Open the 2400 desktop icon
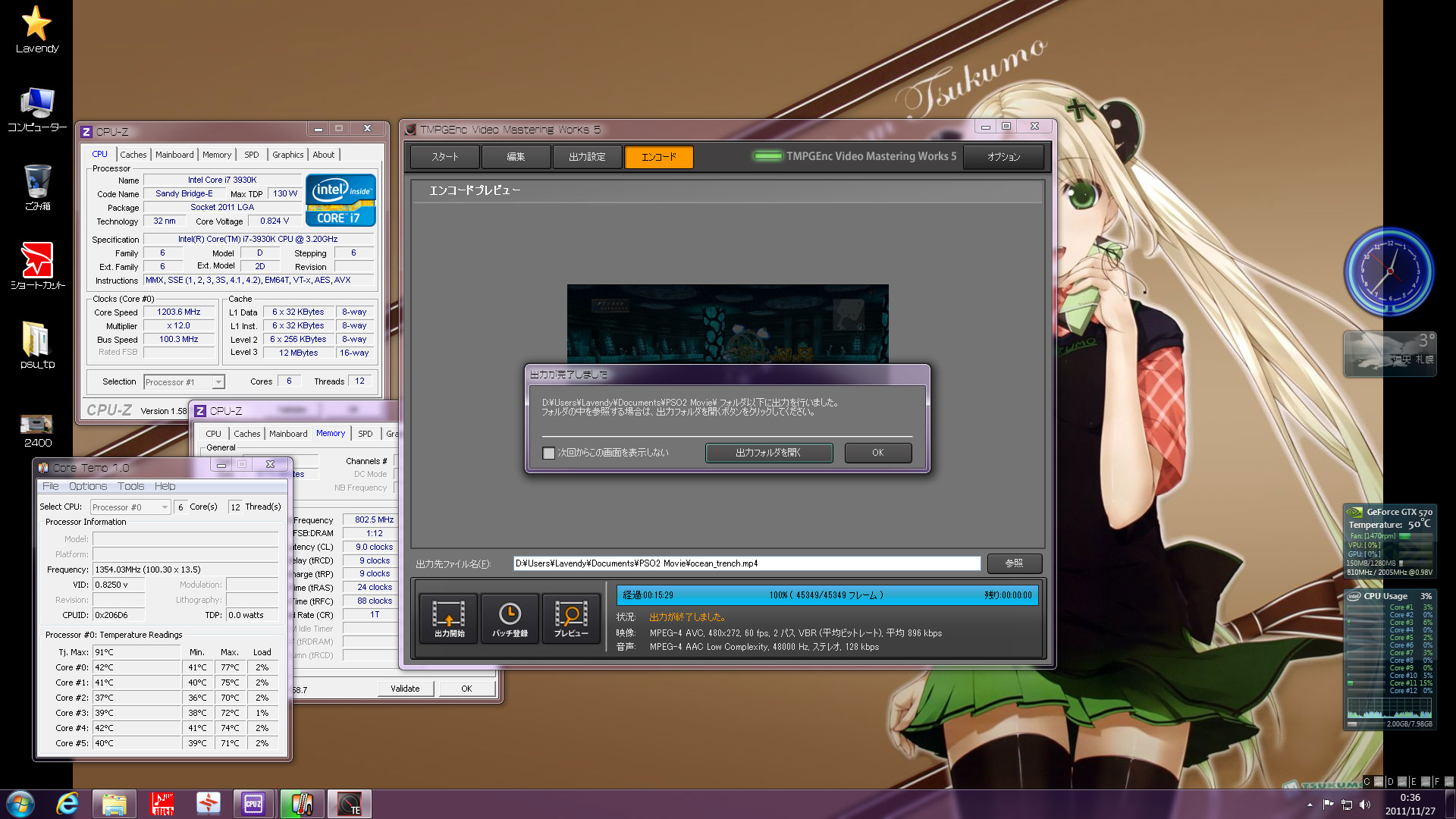The height and width of the screenshot is (819, 1456). click(37, 431)
